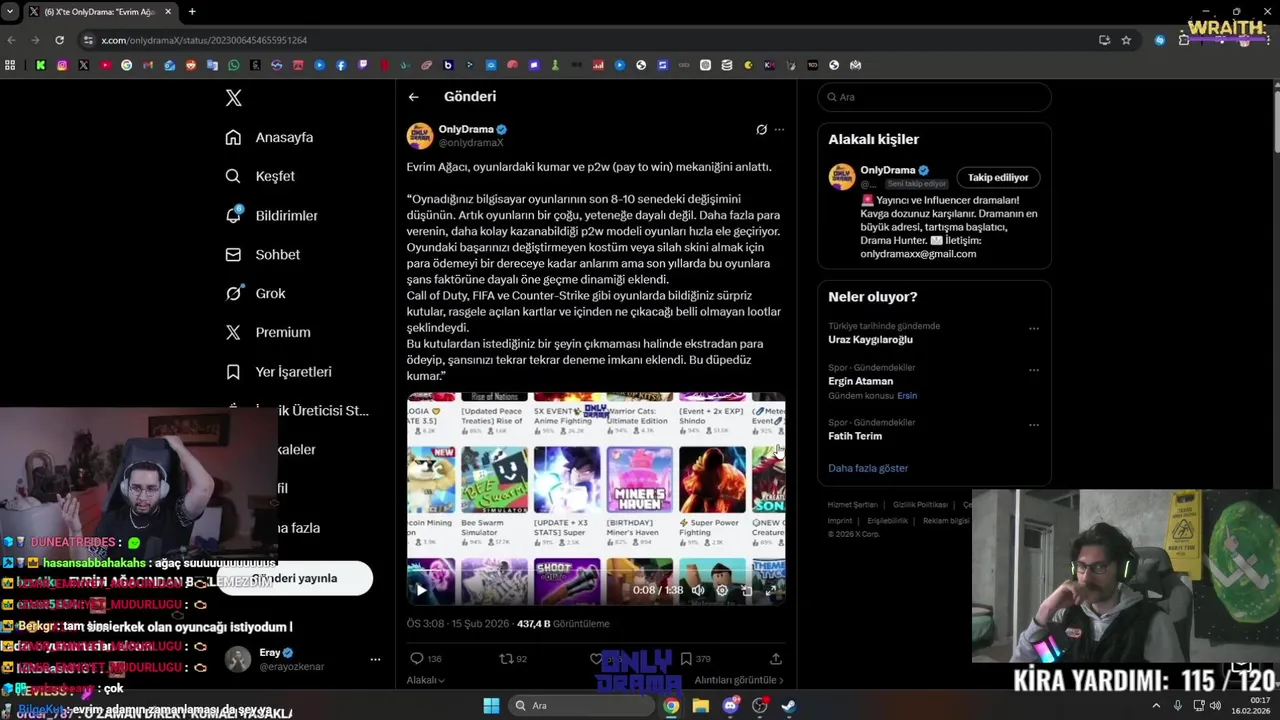The height and width of the screenshot is (720, 1280).
Task: Click Daha fazla göster link
Action: pyautogui.click(x=868, y=468)
